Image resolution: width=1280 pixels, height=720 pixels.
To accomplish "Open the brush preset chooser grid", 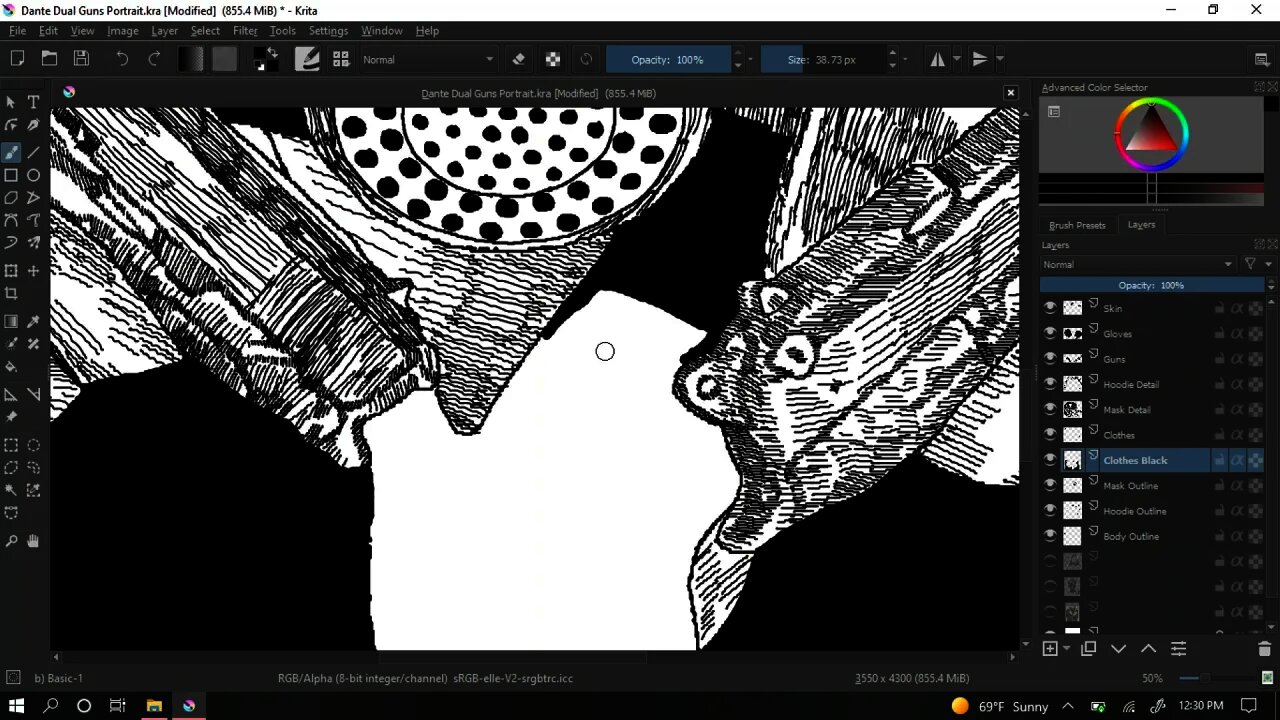I will tap(341, 59).
